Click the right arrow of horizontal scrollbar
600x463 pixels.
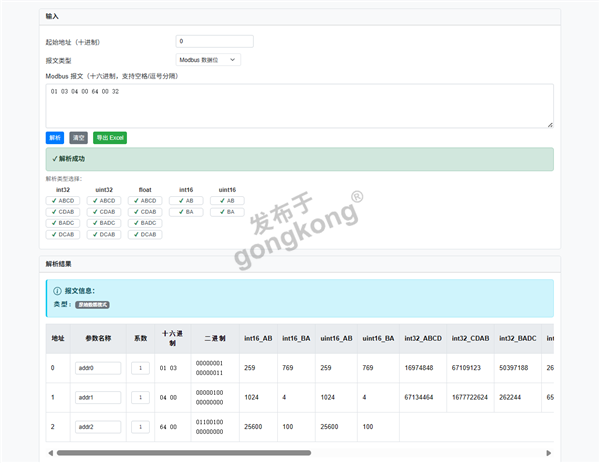pos(547,453)
